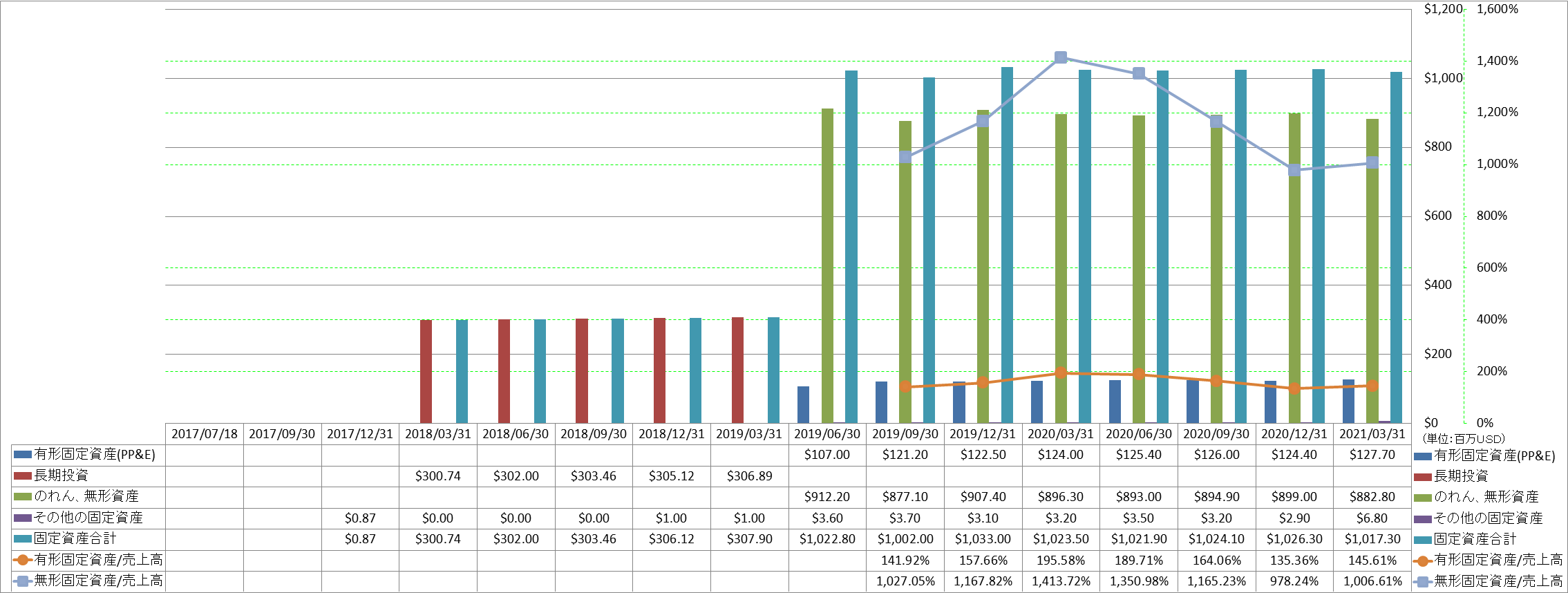Screen dimensions: 1568x593
Task: Click the $305.12 long-term investment cell
Action: [672, 476]
